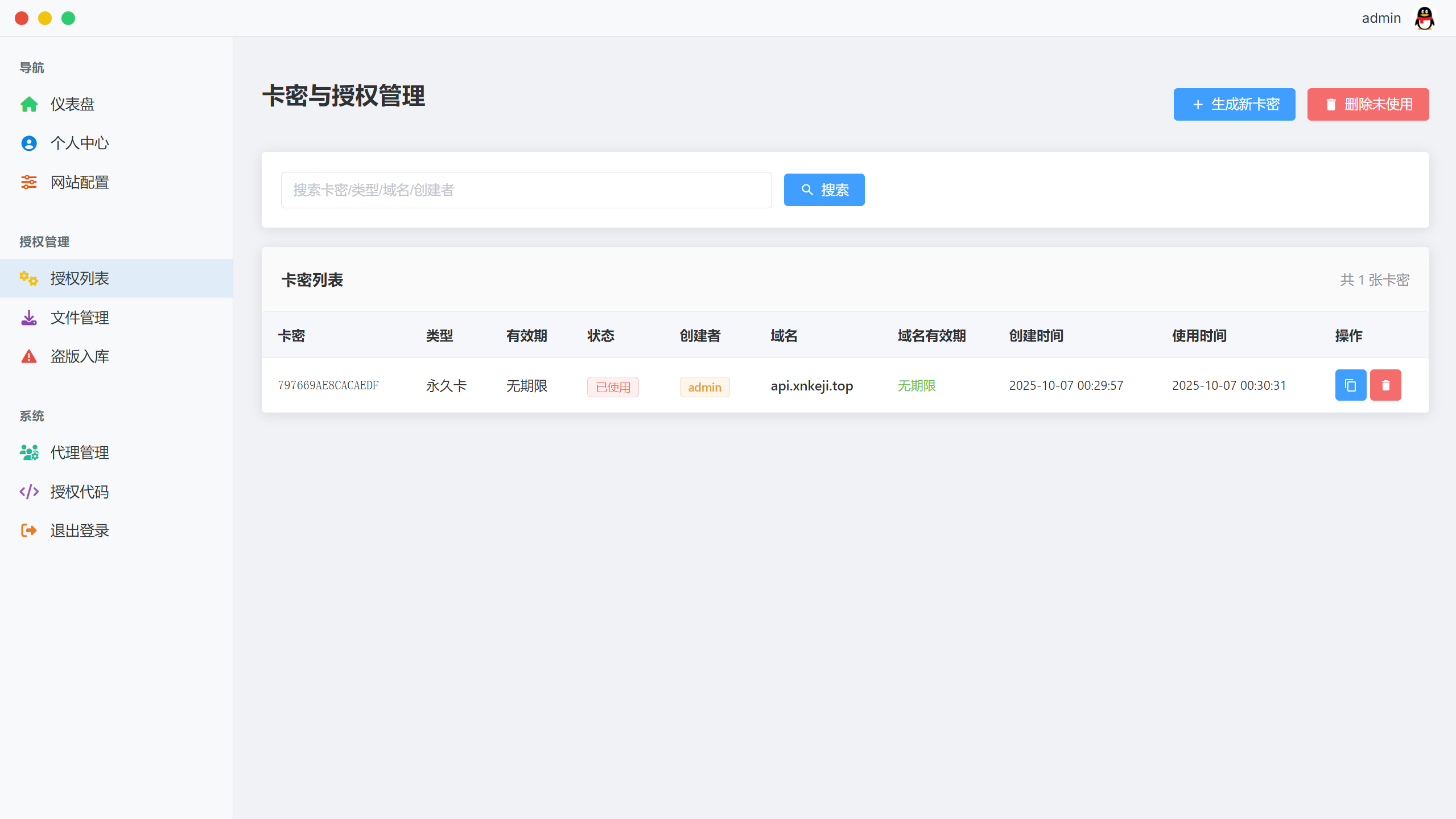This screenshot has height=819, width=1456.
Task: Open 网站配置 settings sliders icon
Action: [x=28, y=182]
